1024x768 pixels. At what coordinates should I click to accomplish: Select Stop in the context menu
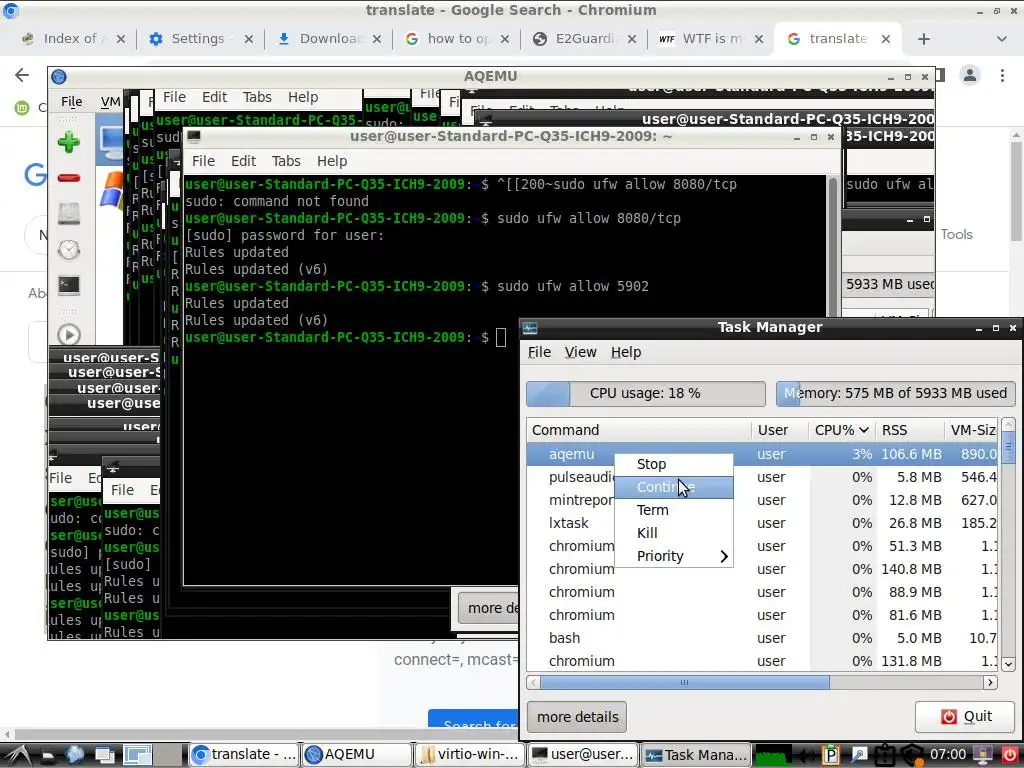click(674, 464)
